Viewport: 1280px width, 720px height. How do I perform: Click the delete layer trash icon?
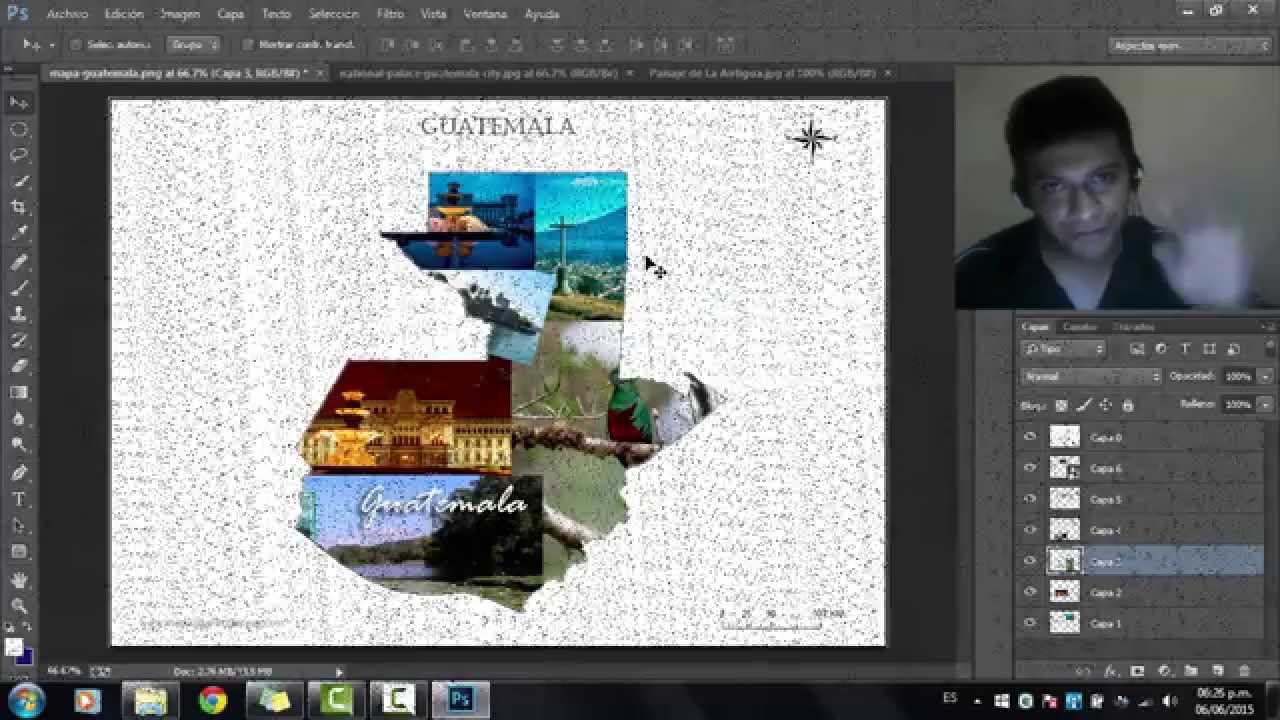pos(1244,671)
